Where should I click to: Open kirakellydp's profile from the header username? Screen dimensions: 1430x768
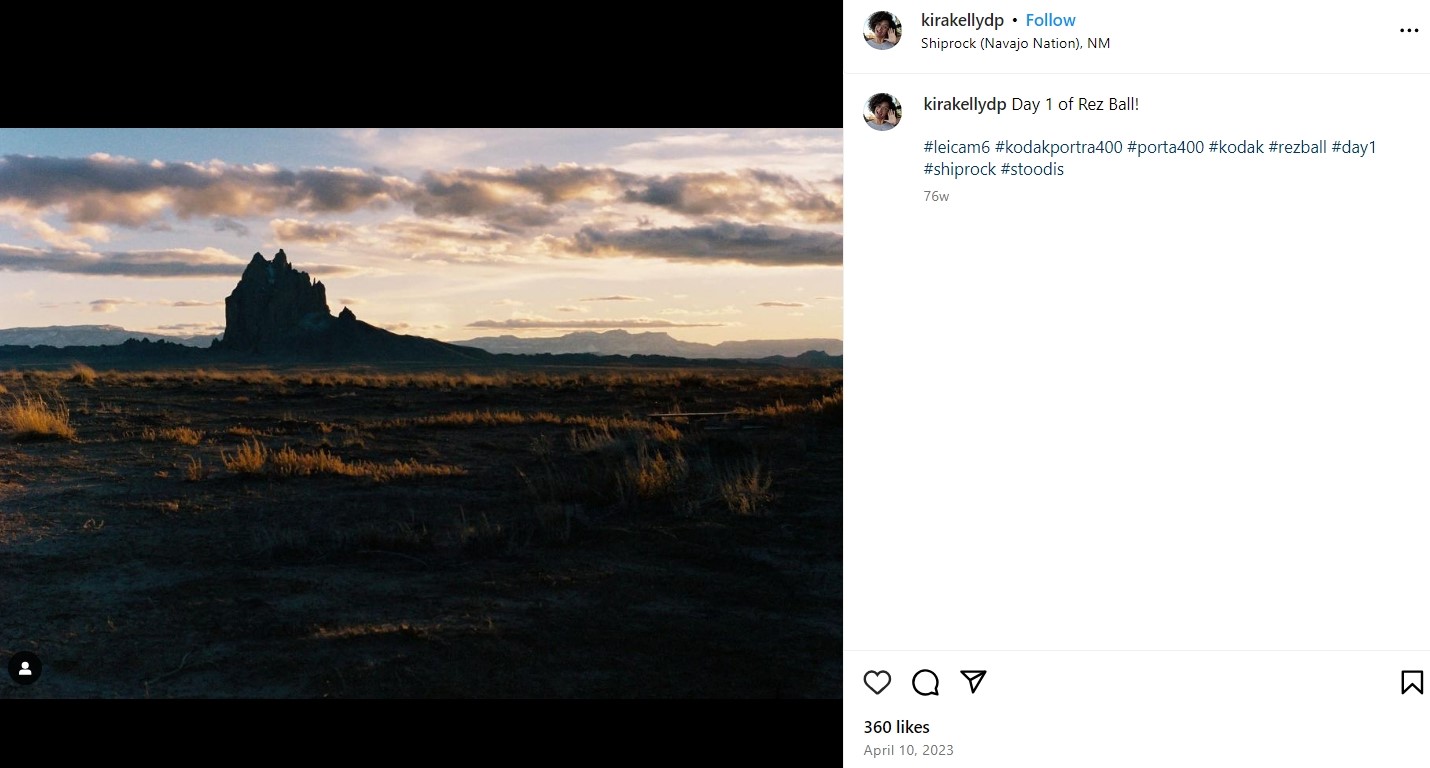(962, 20)
